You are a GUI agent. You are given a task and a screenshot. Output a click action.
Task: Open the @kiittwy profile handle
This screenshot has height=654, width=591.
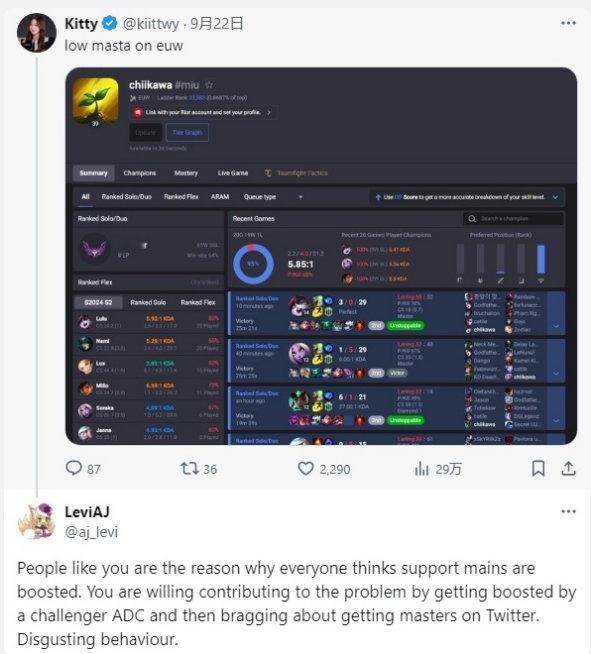pyautogui.click(x=151, y=23)
